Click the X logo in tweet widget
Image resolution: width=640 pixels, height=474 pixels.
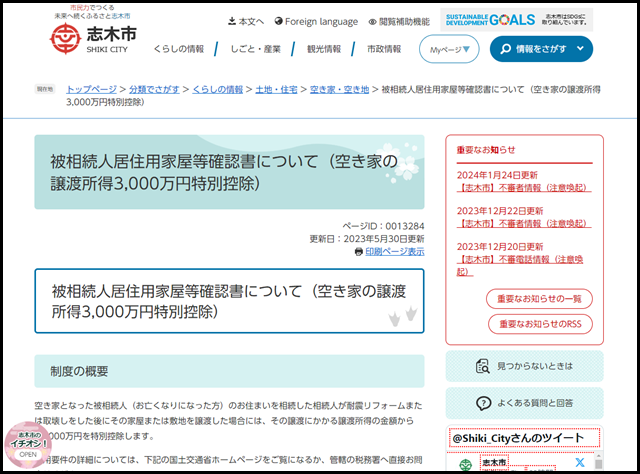(580, 463)
